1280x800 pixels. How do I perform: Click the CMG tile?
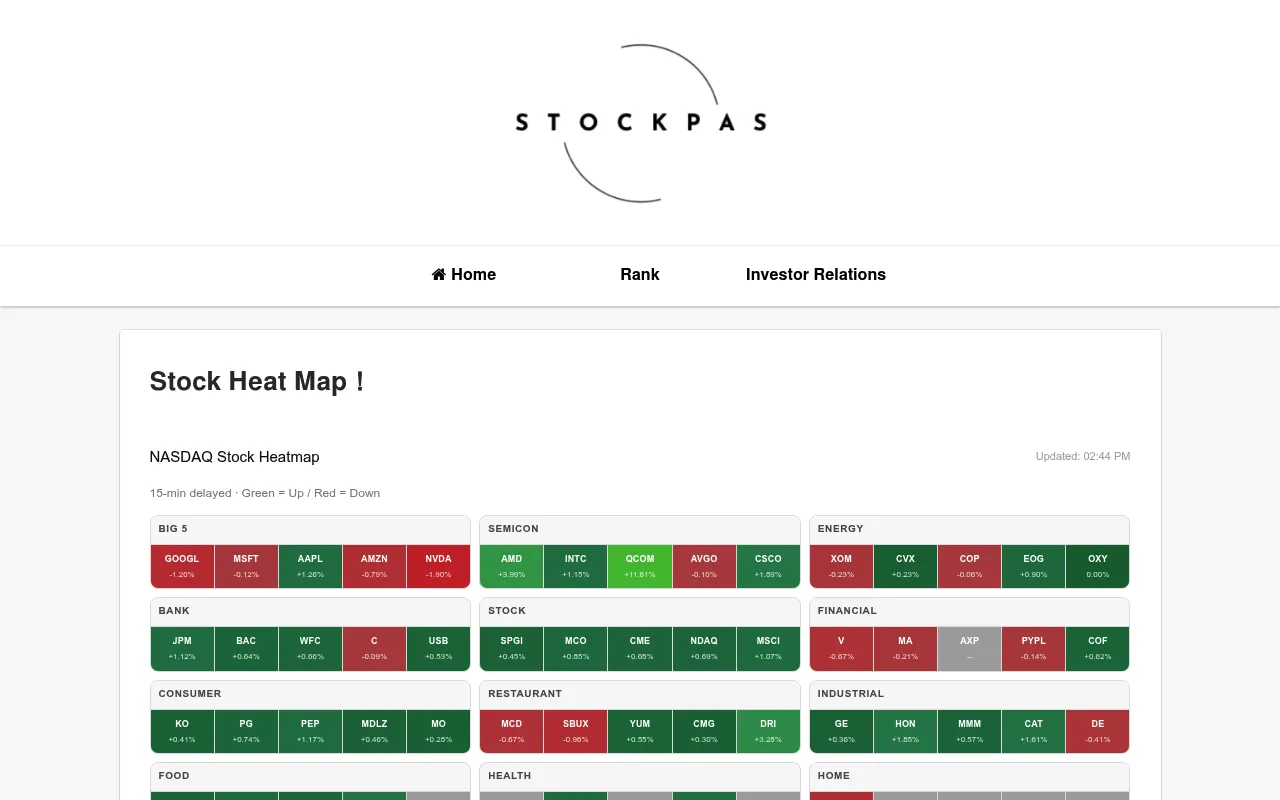(704, 731)
